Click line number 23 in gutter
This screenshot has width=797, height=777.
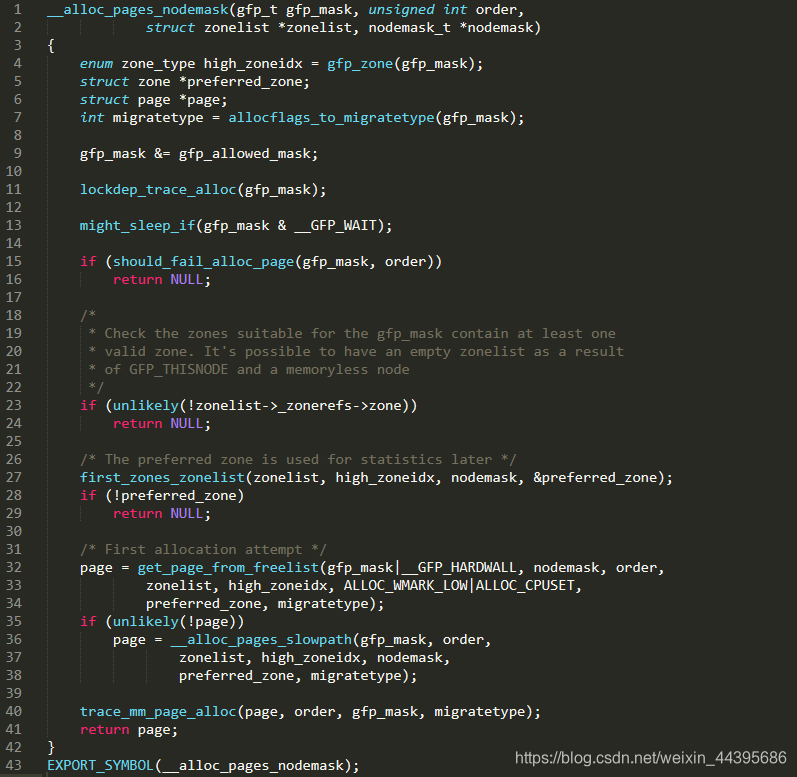click(x=14, y=406)
